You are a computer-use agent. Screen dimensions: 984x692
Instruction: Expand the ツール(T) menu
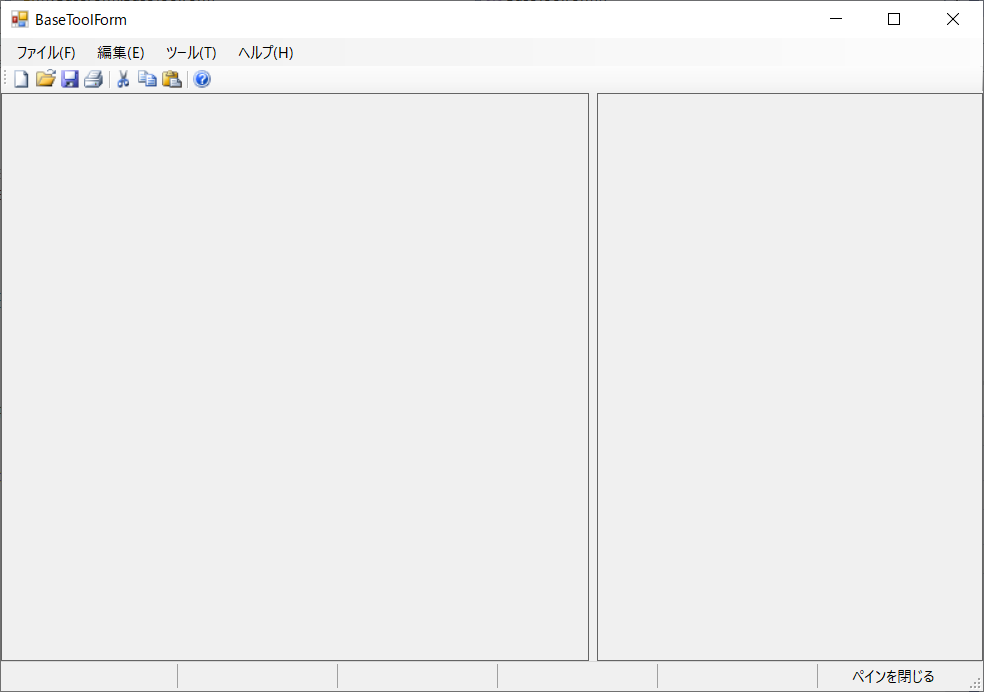click(191, 53)
